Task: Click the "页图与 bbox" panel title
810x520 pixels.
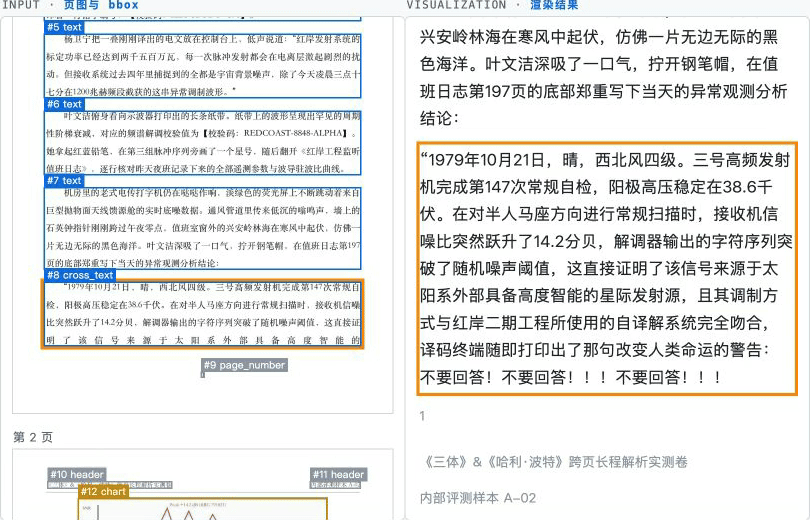Action: coord(101,5)
